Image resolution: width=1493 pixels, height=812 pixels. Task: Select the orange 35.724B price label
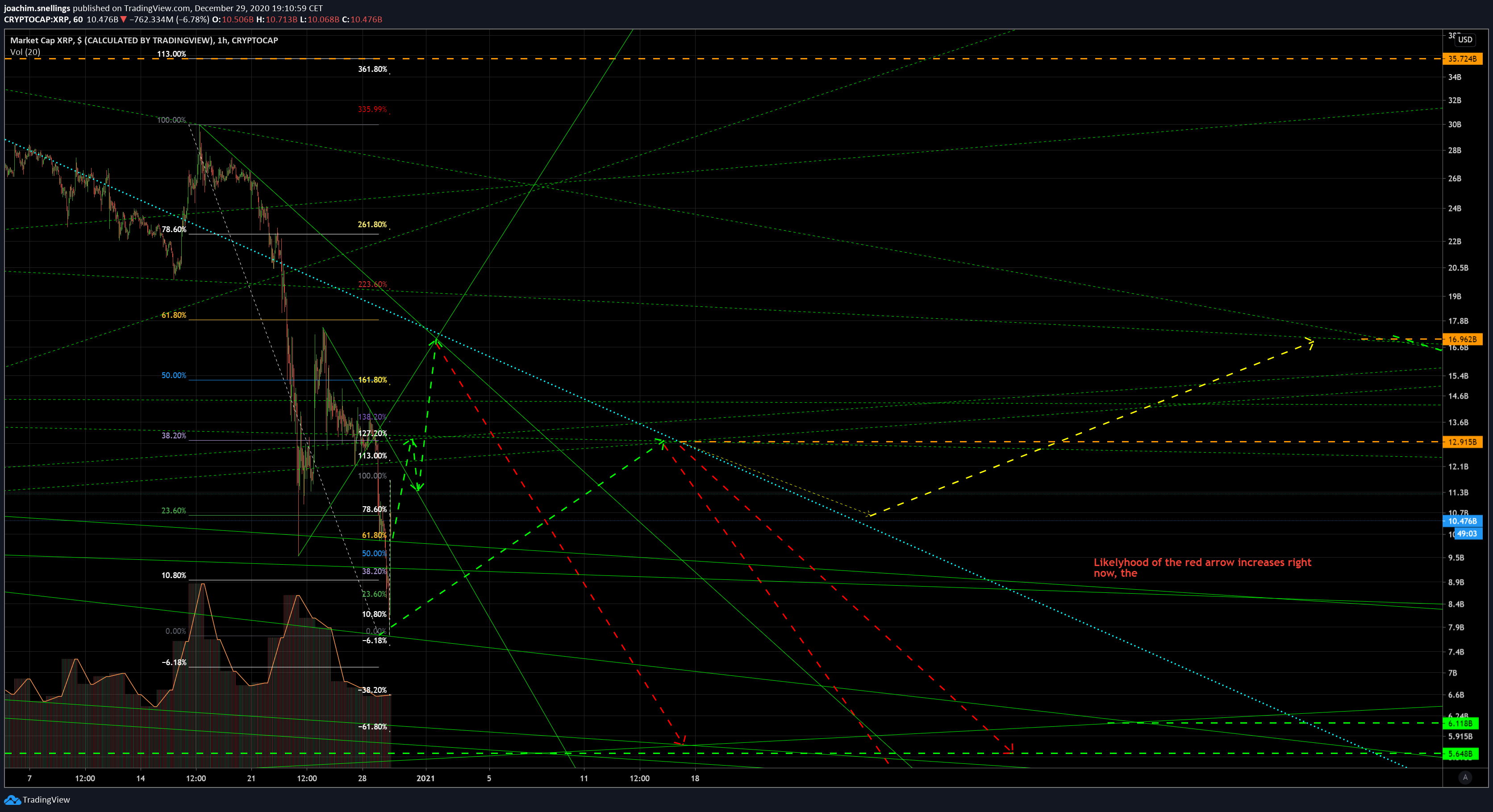point(1462,58)
